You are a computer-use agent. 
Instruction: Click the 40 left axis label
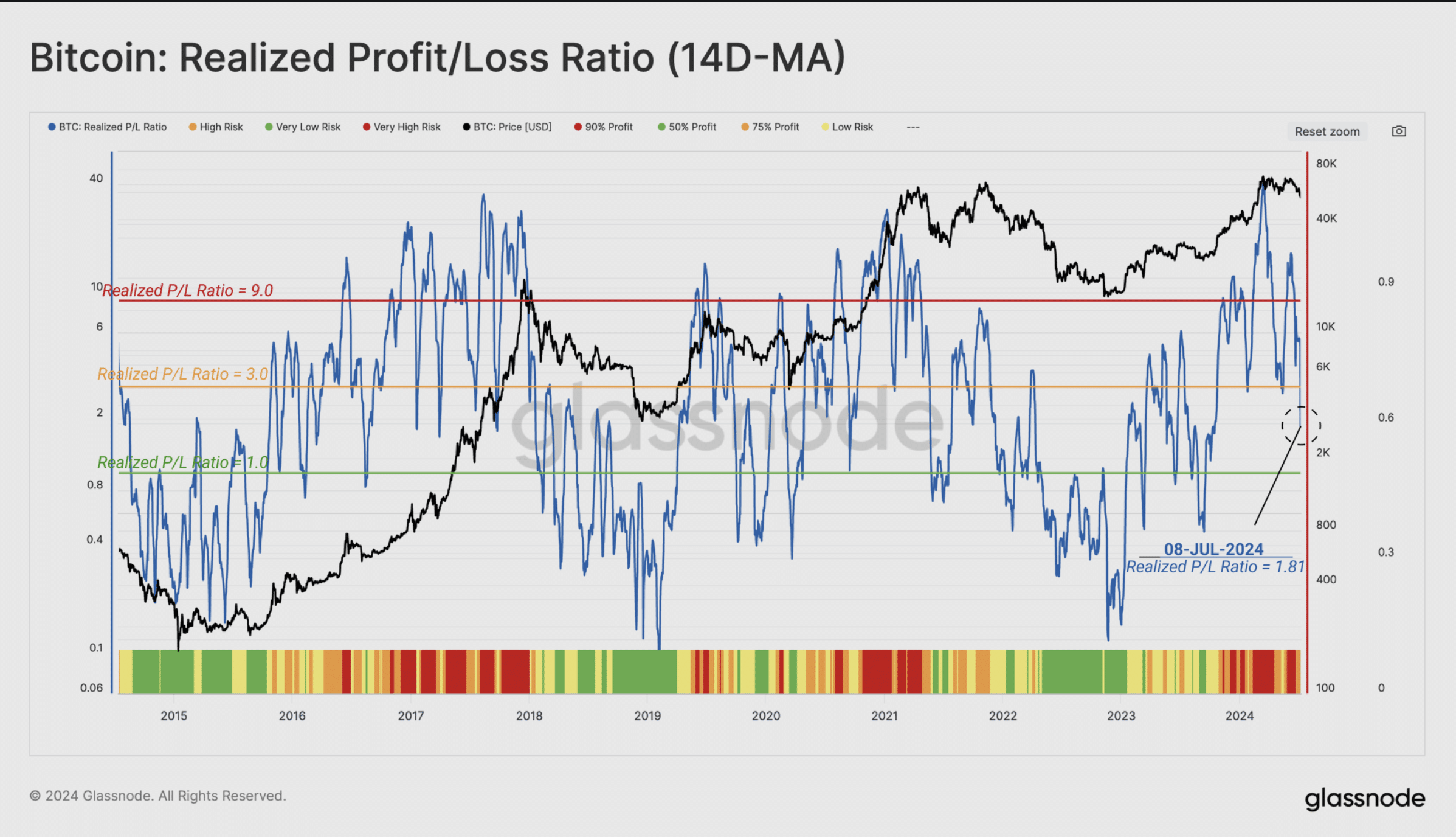pos(96,179)
